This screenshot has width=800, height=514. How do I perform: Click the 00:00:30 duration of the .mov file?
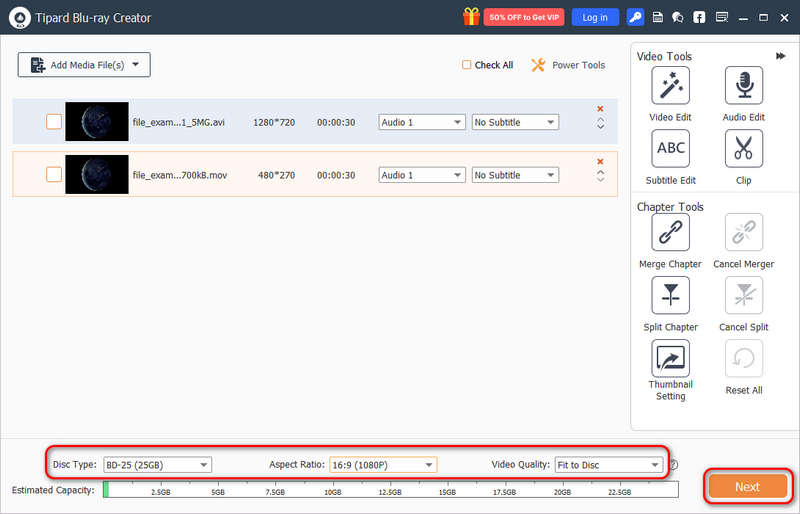(x=336, y=175)
